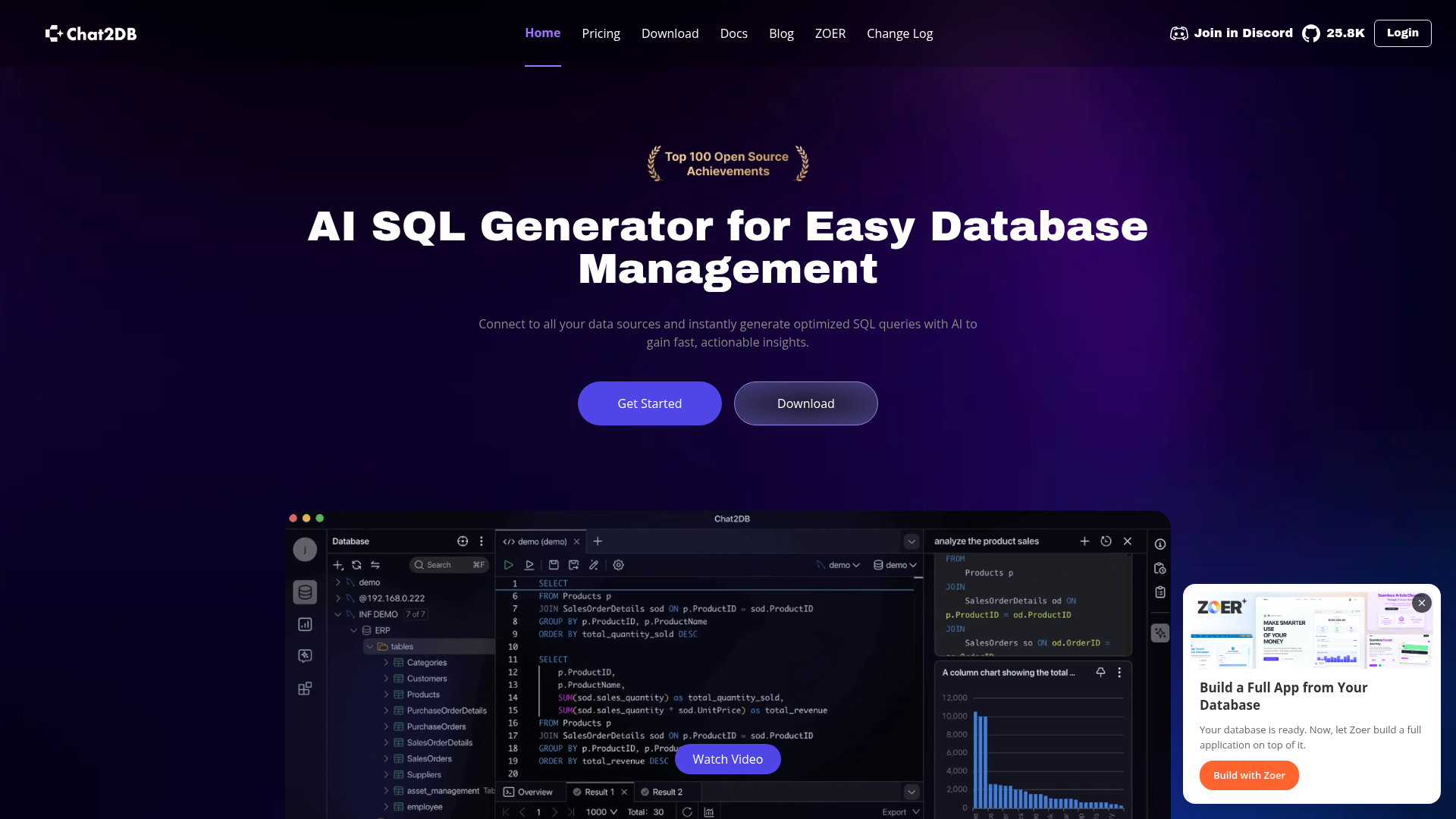Click the AI sparkle icon in right rail
1456x819 pixels.
click(1160, 632)
